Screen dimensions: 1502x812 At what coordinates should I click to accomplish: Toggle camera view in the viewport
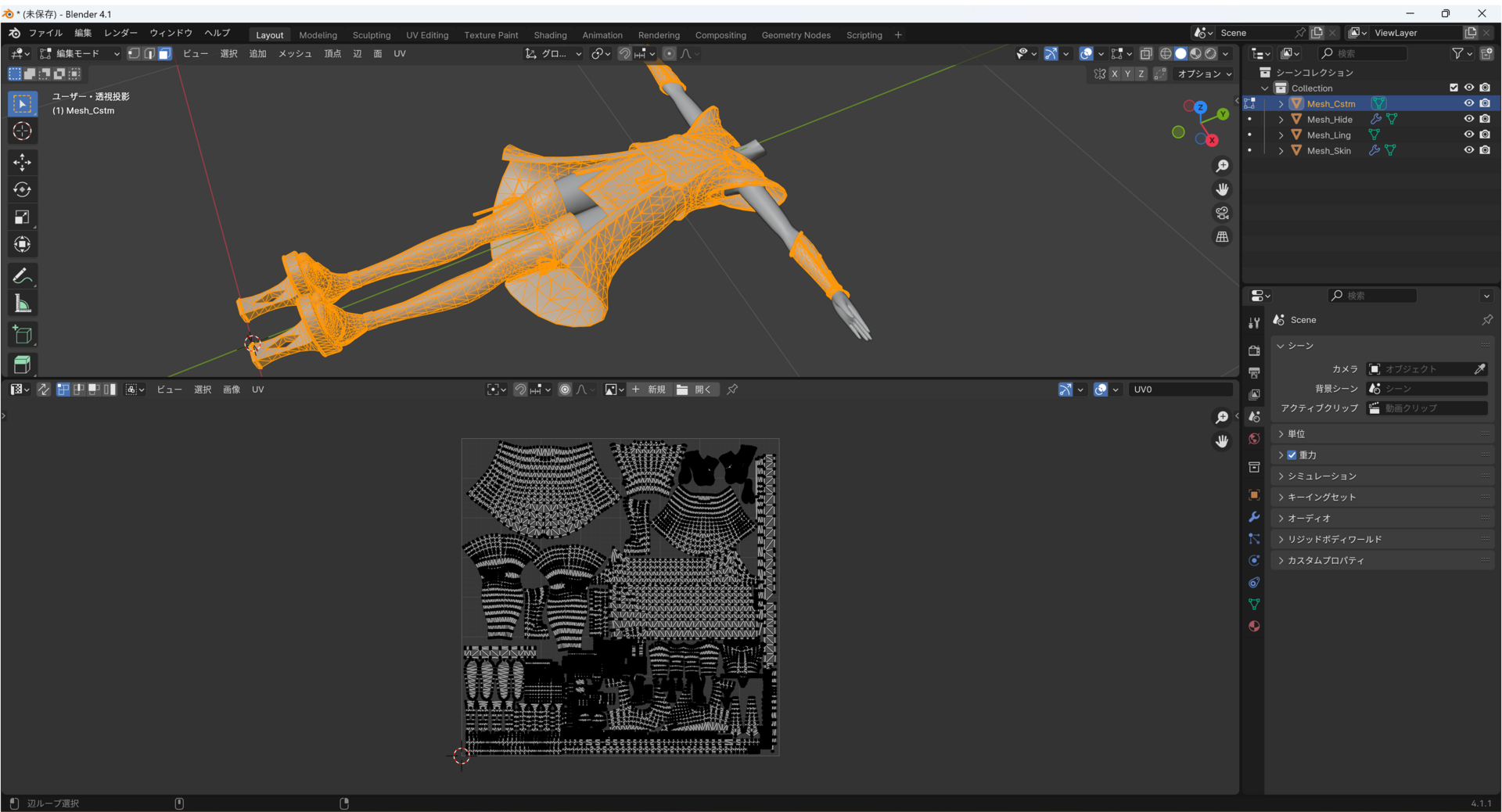1222,213
